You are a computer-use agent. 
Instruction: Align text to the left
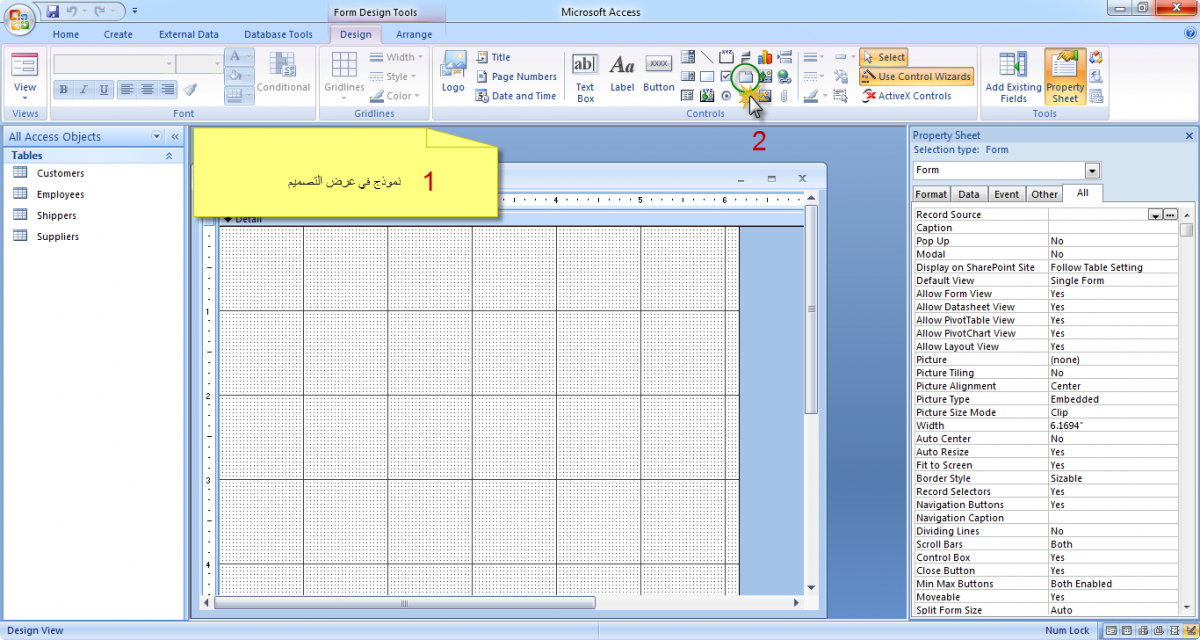pyautogui.click(x=128, y=89)
